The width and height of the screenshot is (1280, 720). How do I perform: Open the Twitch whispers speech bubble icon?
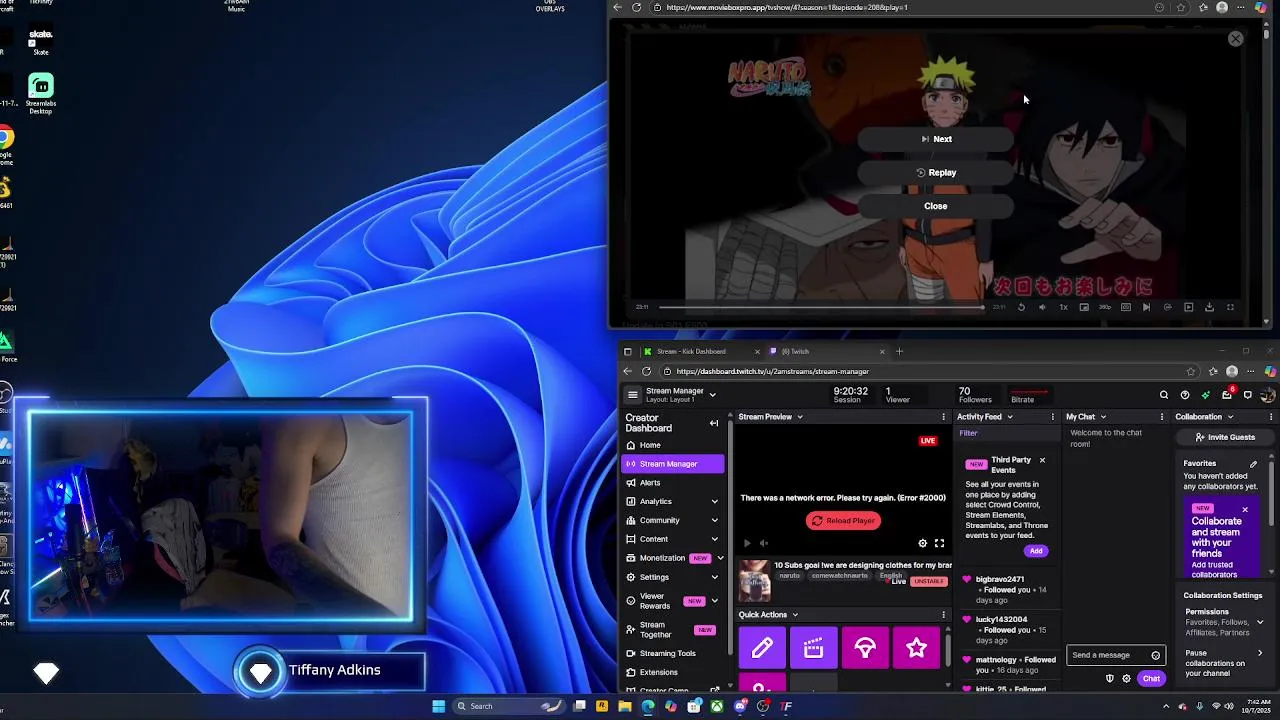pyautogui.click(x=1248, y=395)
